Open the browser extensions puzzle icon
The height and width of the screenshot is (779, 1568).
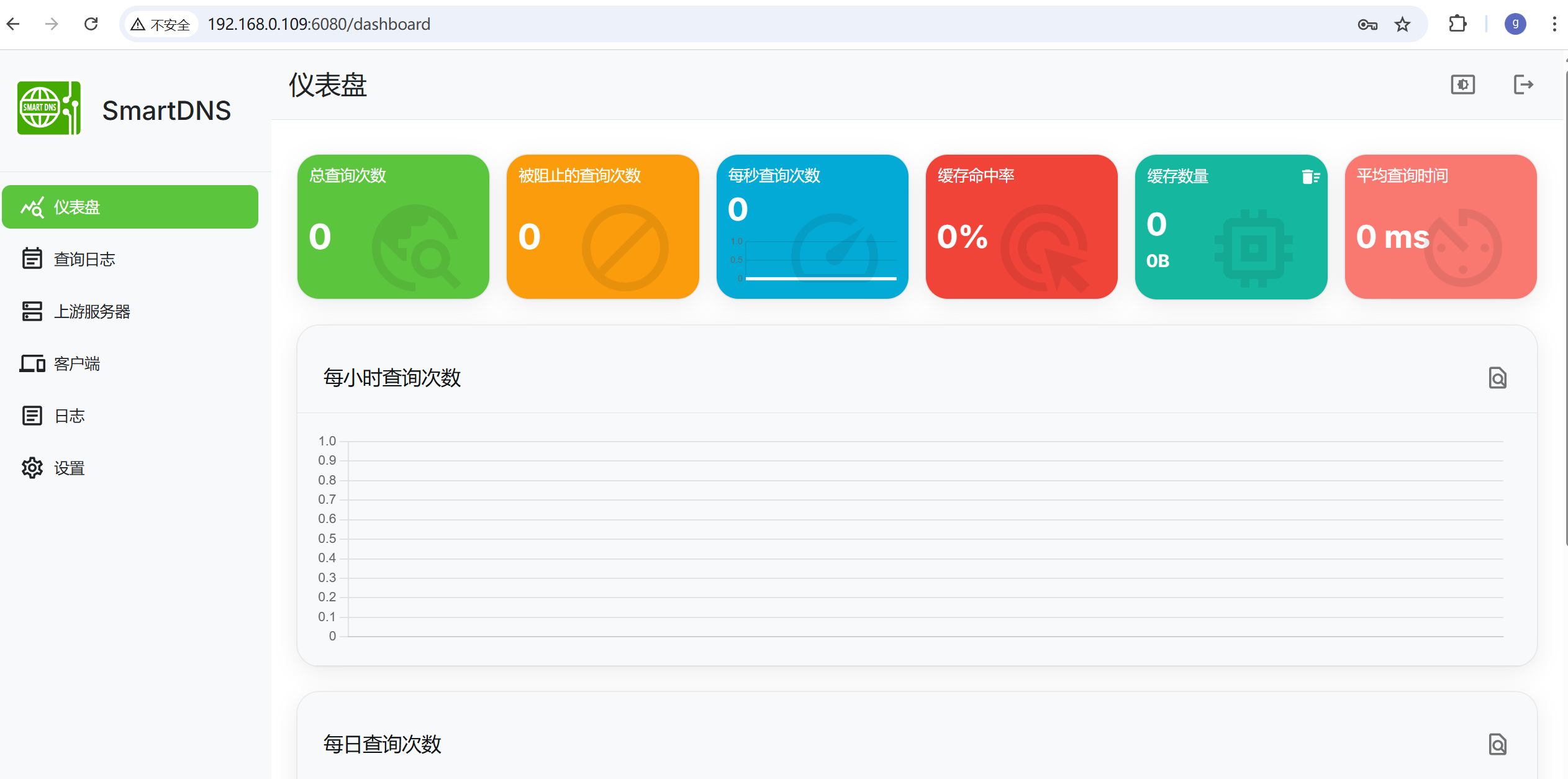(x=1457, y=24)
